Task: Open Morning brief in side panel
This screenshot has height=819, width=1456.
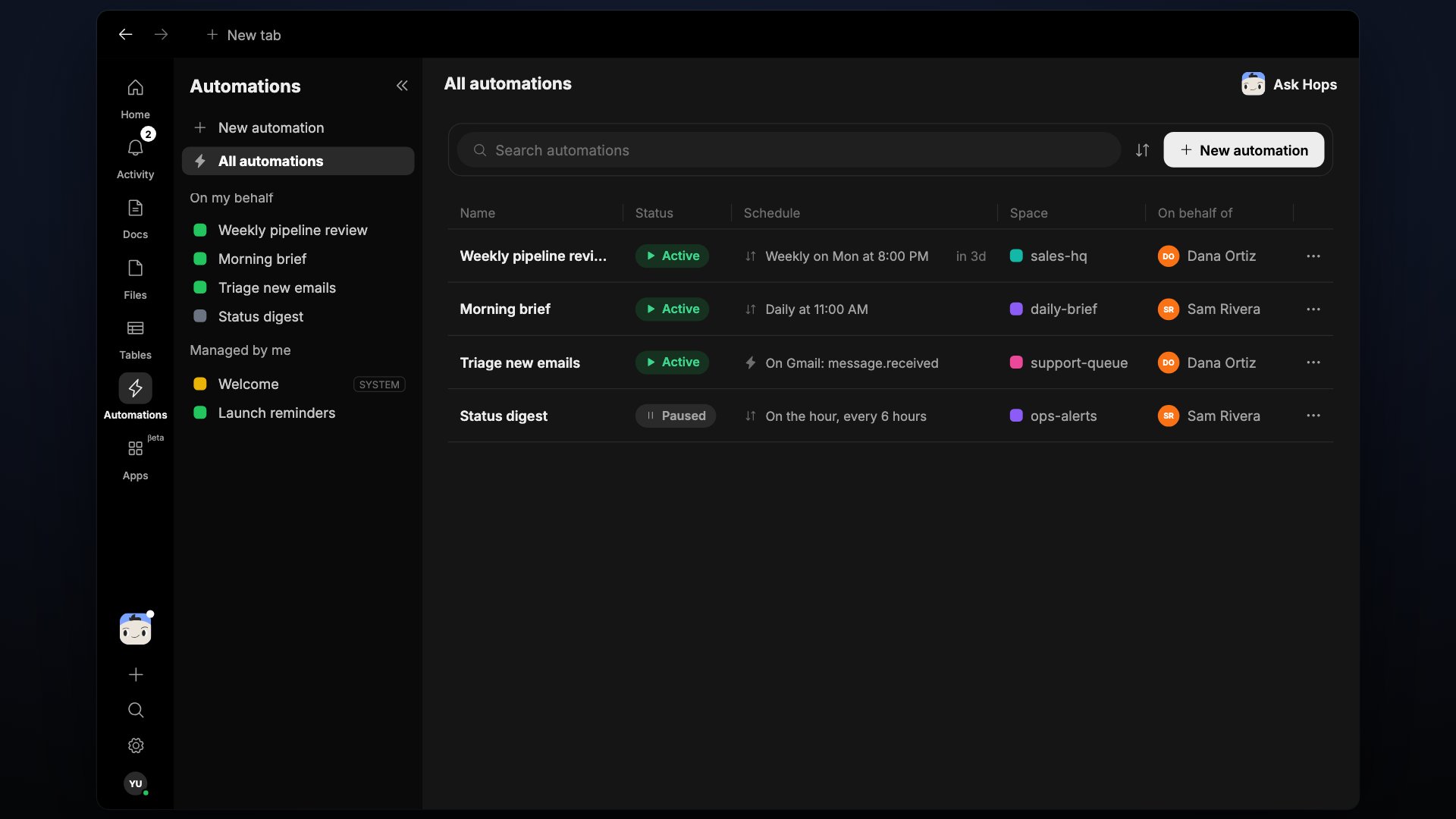Action: 298,259
